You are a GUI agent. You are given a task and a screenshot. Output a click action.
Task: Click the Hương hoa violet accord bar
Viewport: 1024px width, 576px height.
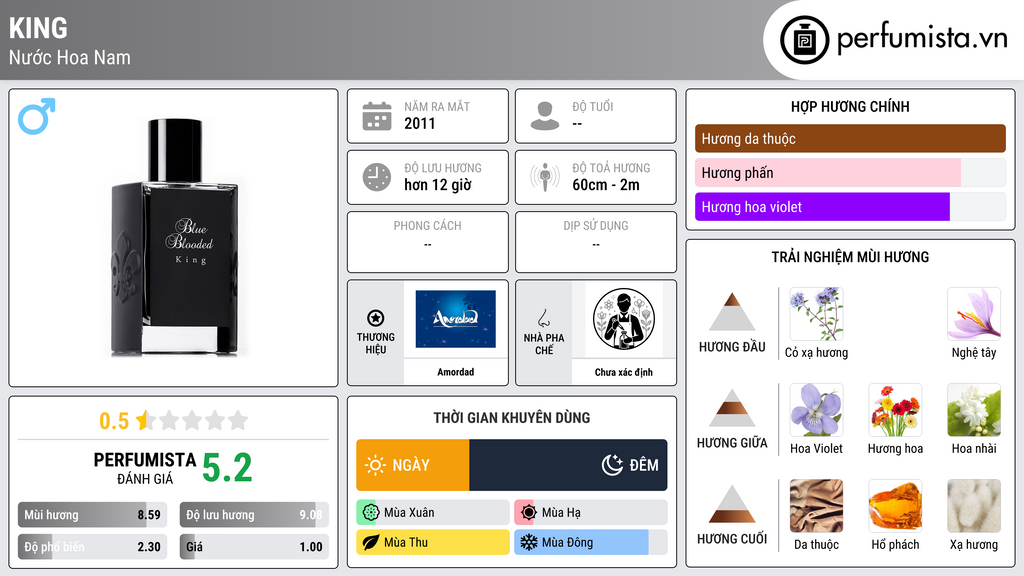point(850,206)
